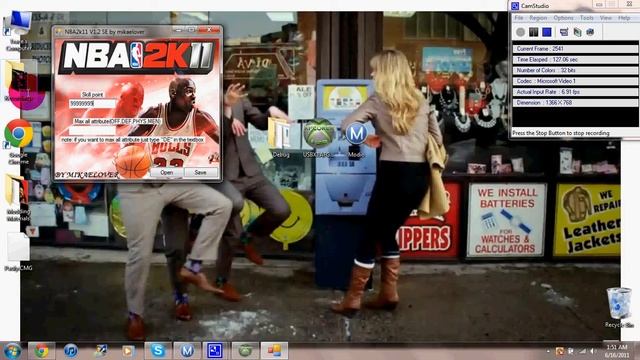
Task: Click 'Number of Colors : 32 bits' row
Action: [x=575, y=70]
